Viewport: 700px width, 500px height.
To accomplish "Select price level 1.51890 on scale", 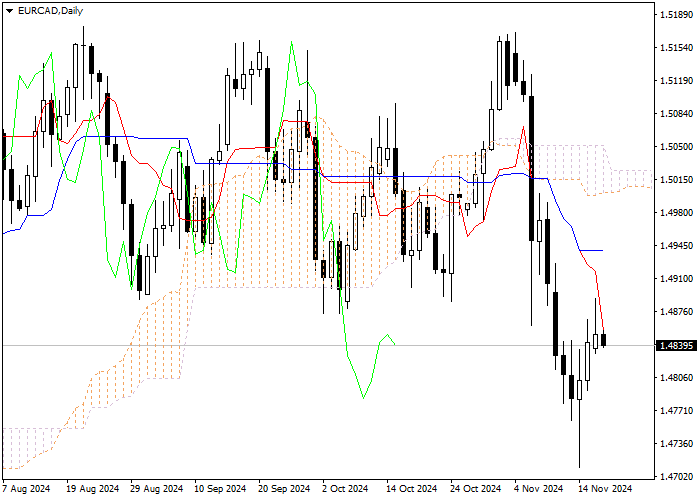I will click(x=677, y=15).
